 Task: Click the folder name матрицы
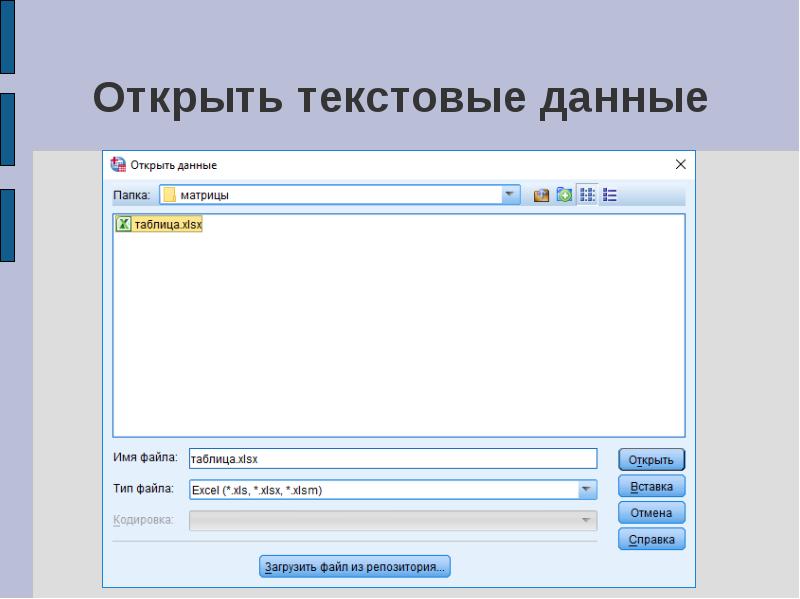(x=204, y=196)
